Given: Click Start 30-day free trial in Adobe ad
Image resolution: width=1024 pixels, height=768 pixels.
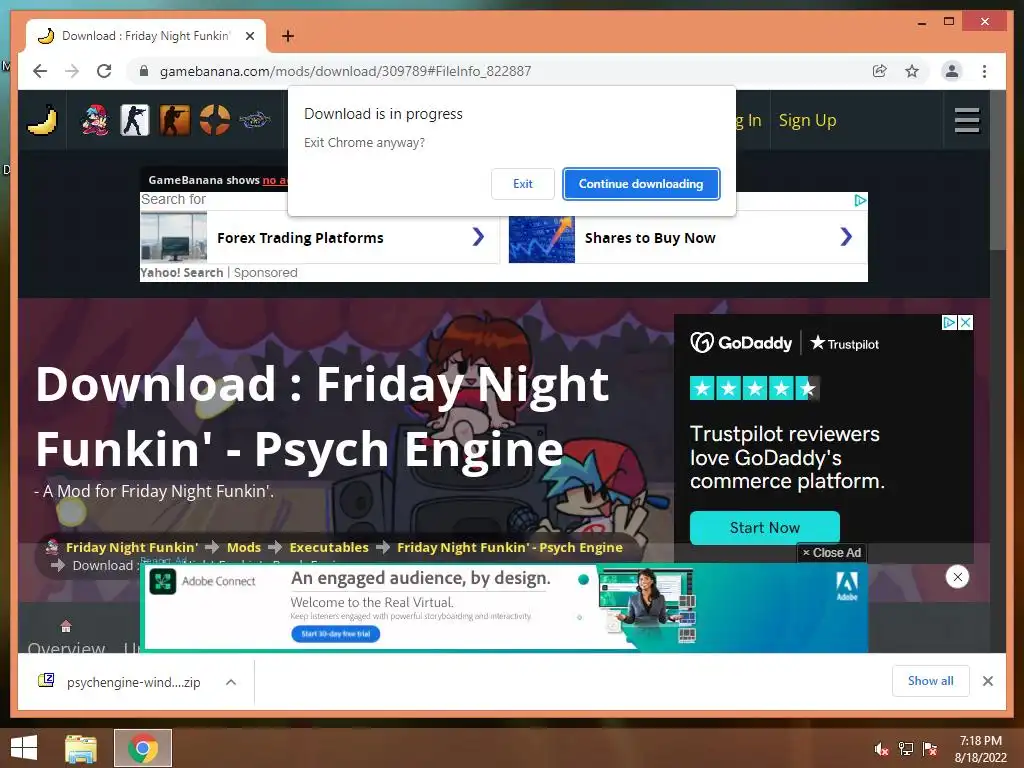Looking at the screenshot, I should tap(336, 633).
